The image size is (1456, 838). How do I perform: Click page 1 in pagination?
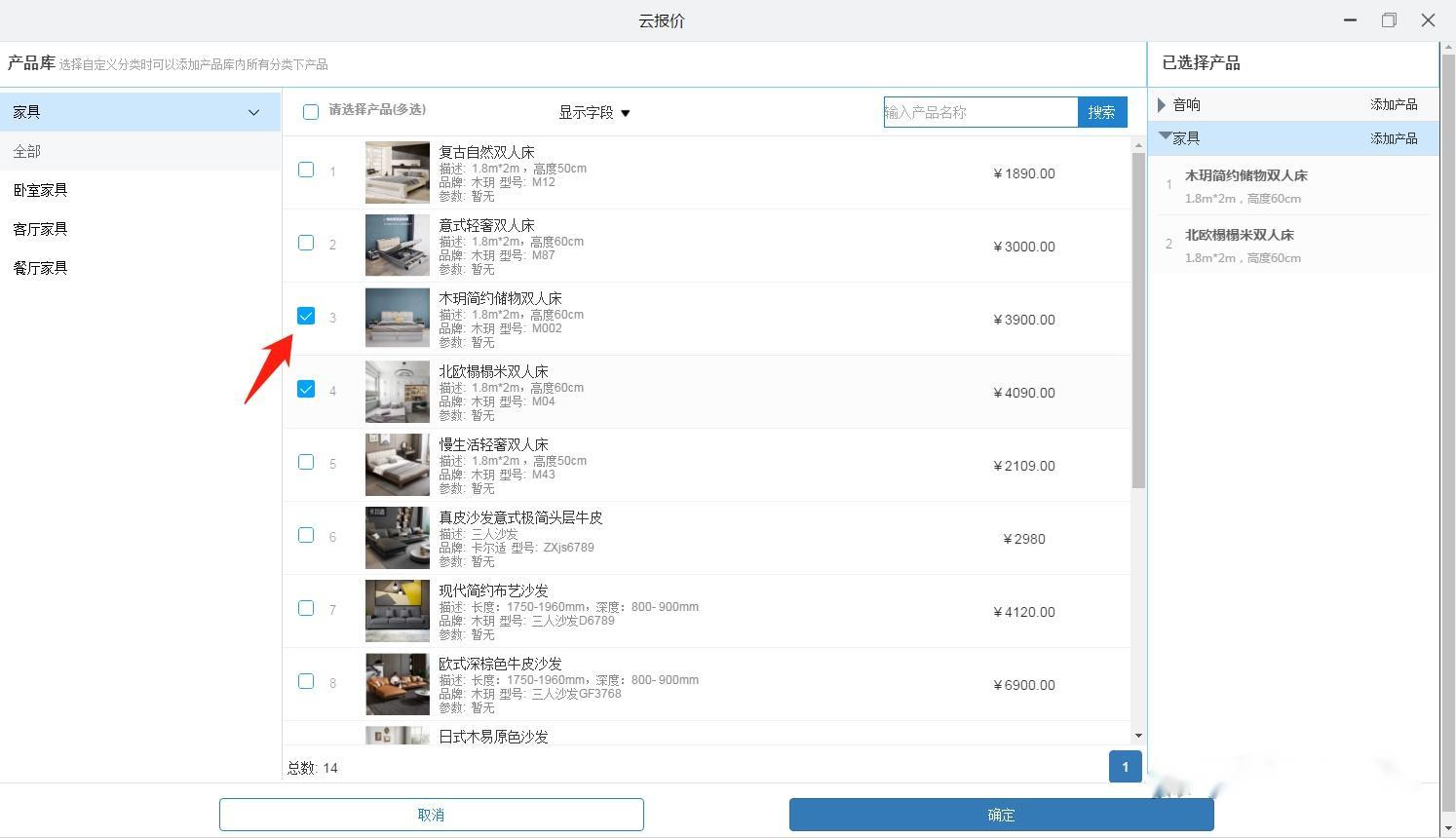tap(1125, 767)
